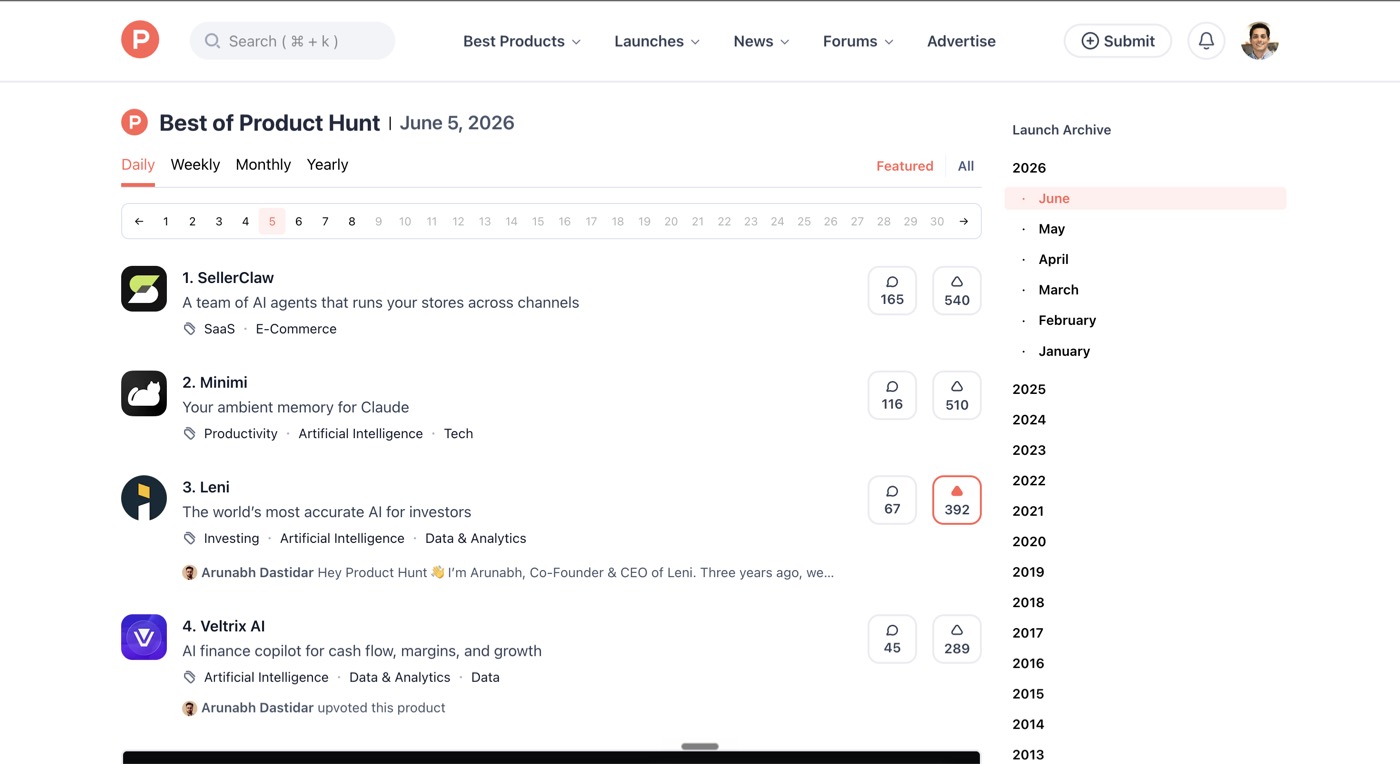The image size is (1400, 764).
Task: Switch to the Weekly tab
Action: tap(195, 165)
